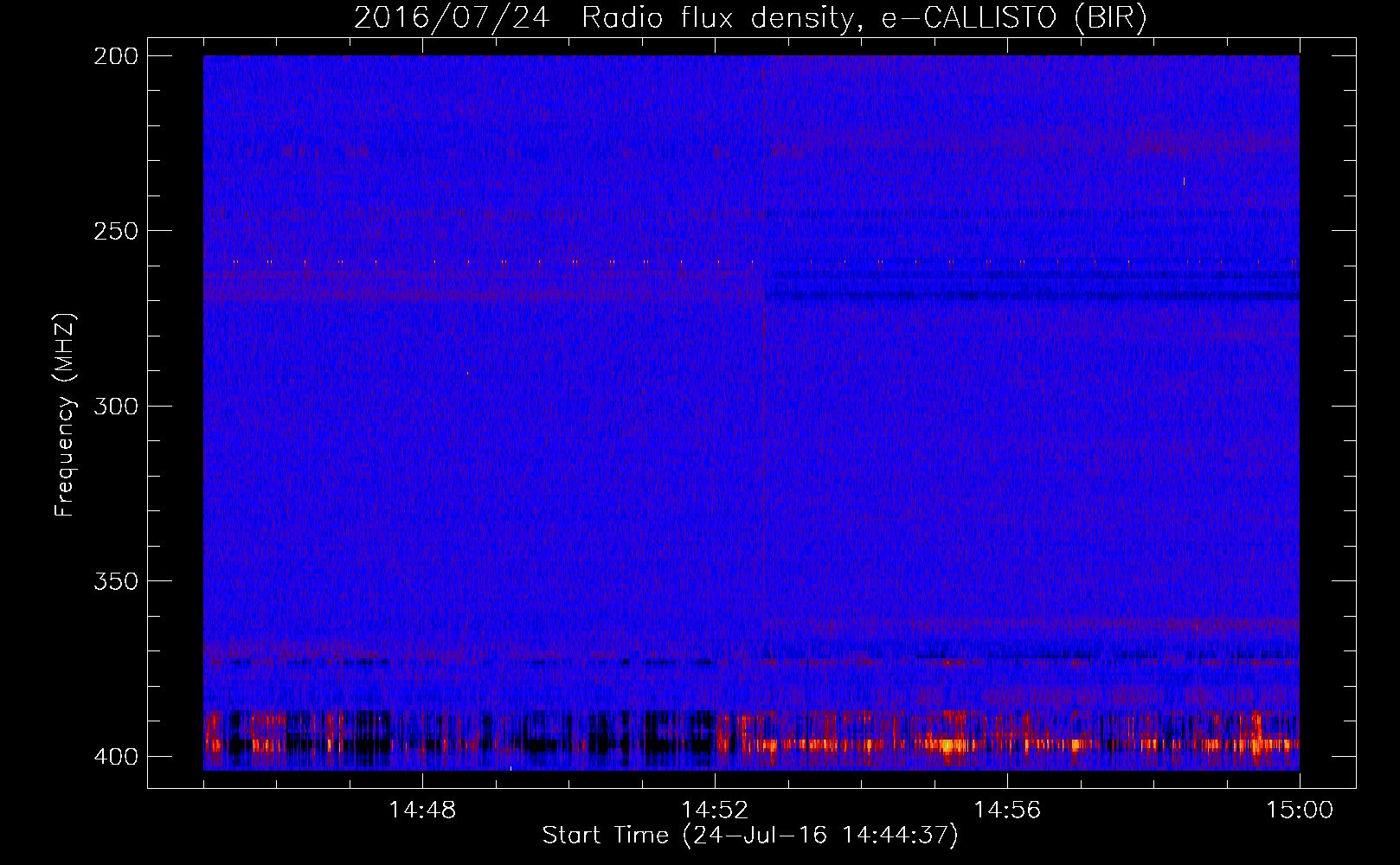This screenshot has width=1400, height=865.
Task: Click the brightest yellow burst near 400 MHz after 14:55
Action: click(948, 745)
